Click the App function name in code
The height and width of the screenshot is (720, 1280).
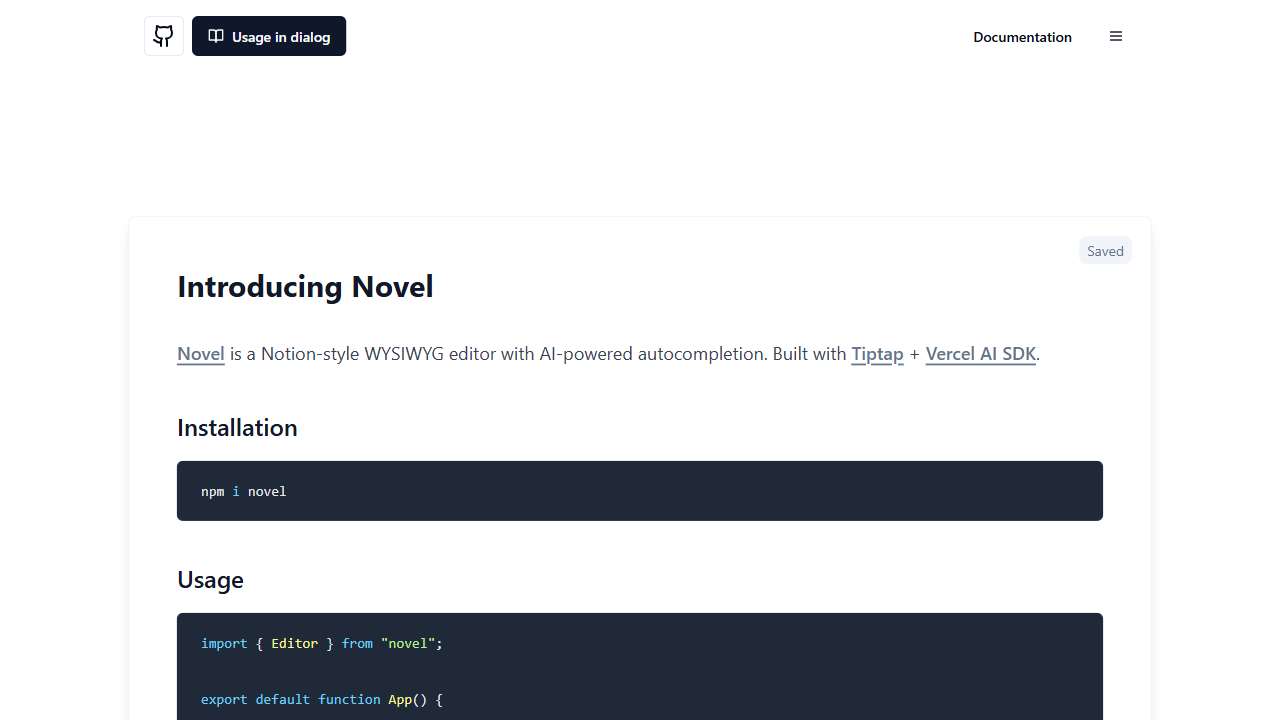tap(400, 699)
